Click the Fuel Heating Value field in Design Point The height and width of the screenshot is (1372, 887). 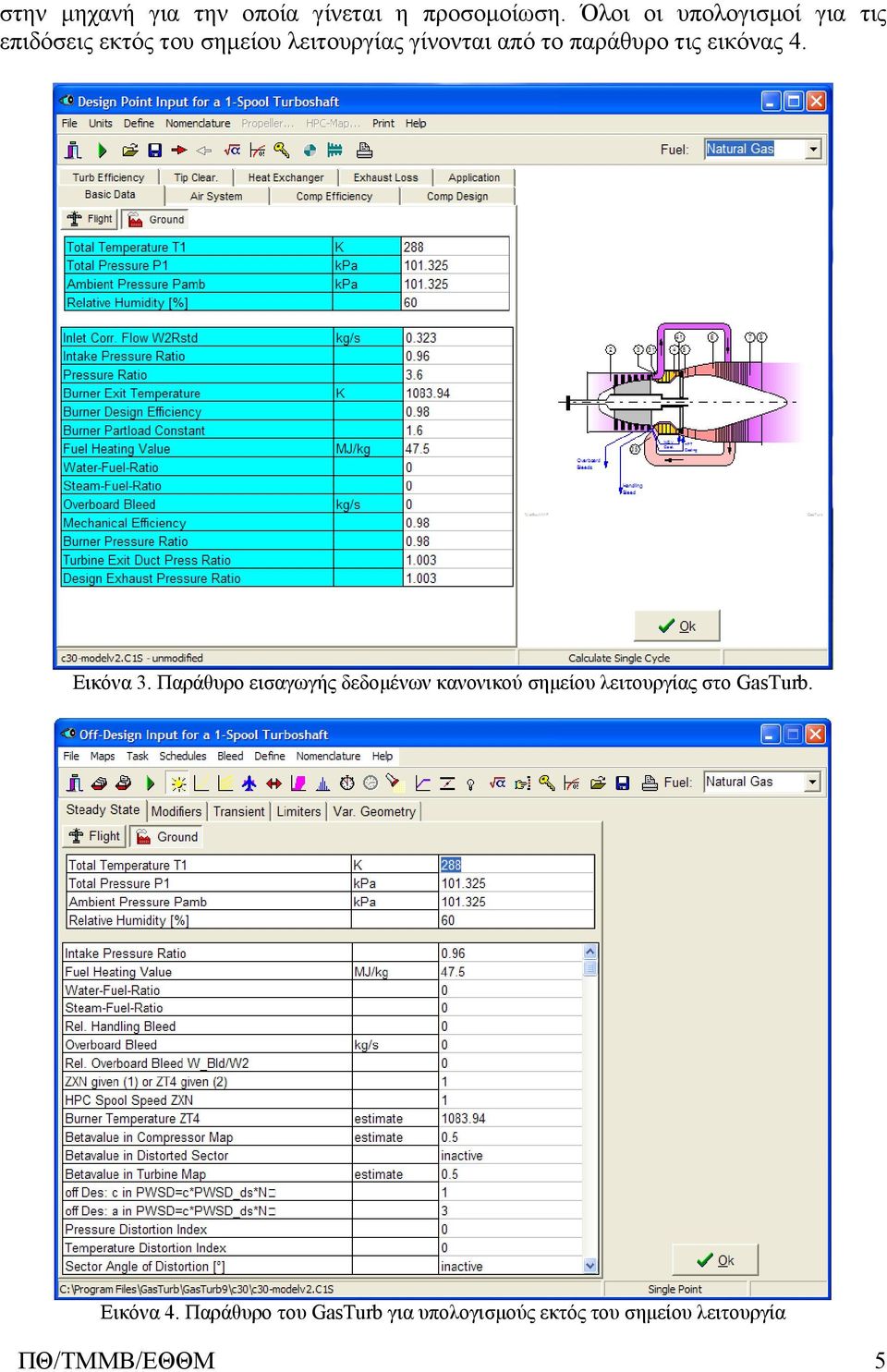pyautogui.click(x=457, y=449)
